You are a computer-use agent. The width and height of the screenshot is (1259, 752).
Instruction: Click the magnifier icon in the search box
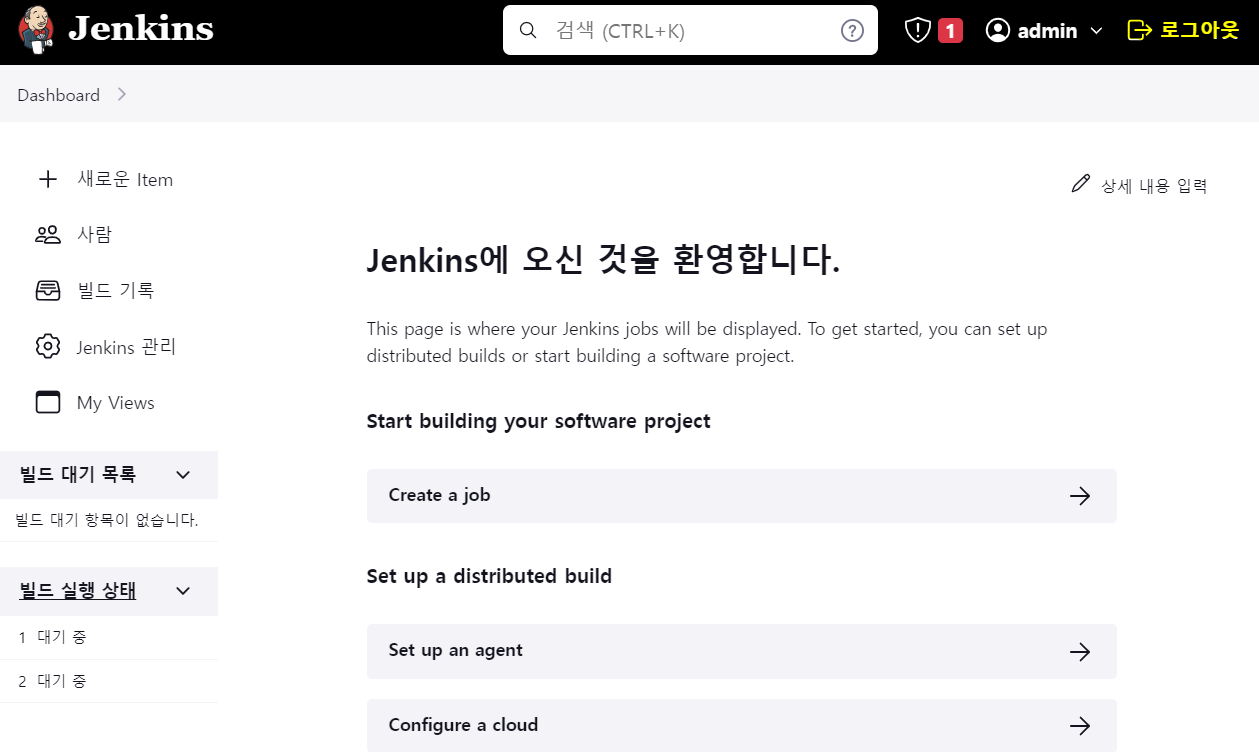tap(528, 30)
